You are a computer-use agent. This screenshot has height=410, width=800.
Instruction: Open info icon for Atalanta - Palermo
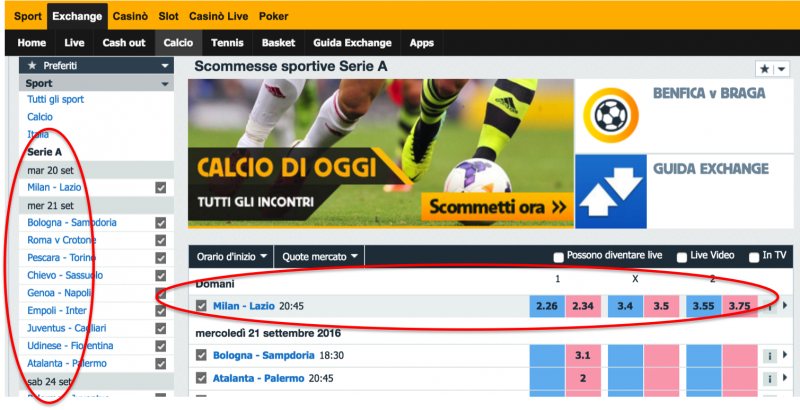point(769,379)
